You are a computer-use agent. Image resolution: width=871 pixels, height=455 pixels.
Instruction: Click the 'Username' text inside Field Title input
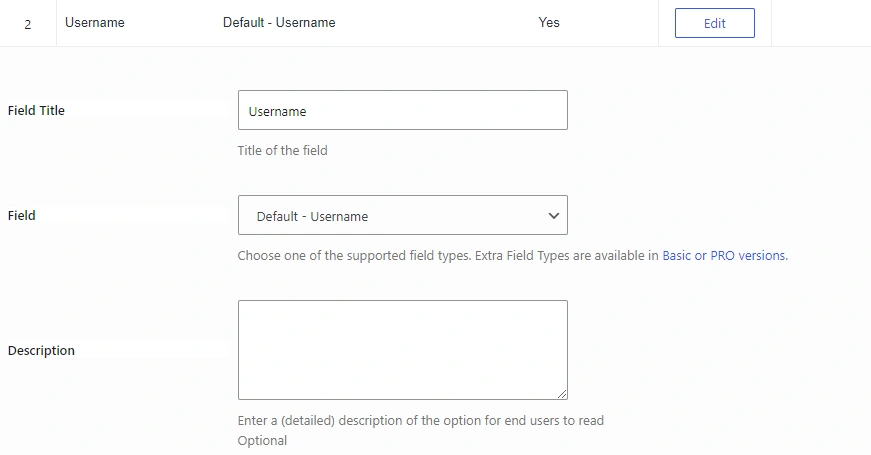tap(277, 112)
